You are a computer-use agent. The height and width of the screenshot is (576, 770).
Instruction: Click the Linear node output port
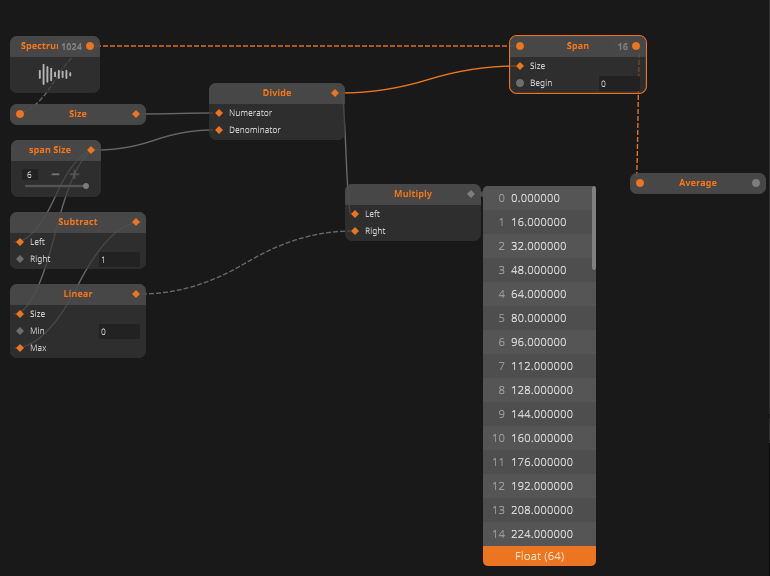click(136, 294)
